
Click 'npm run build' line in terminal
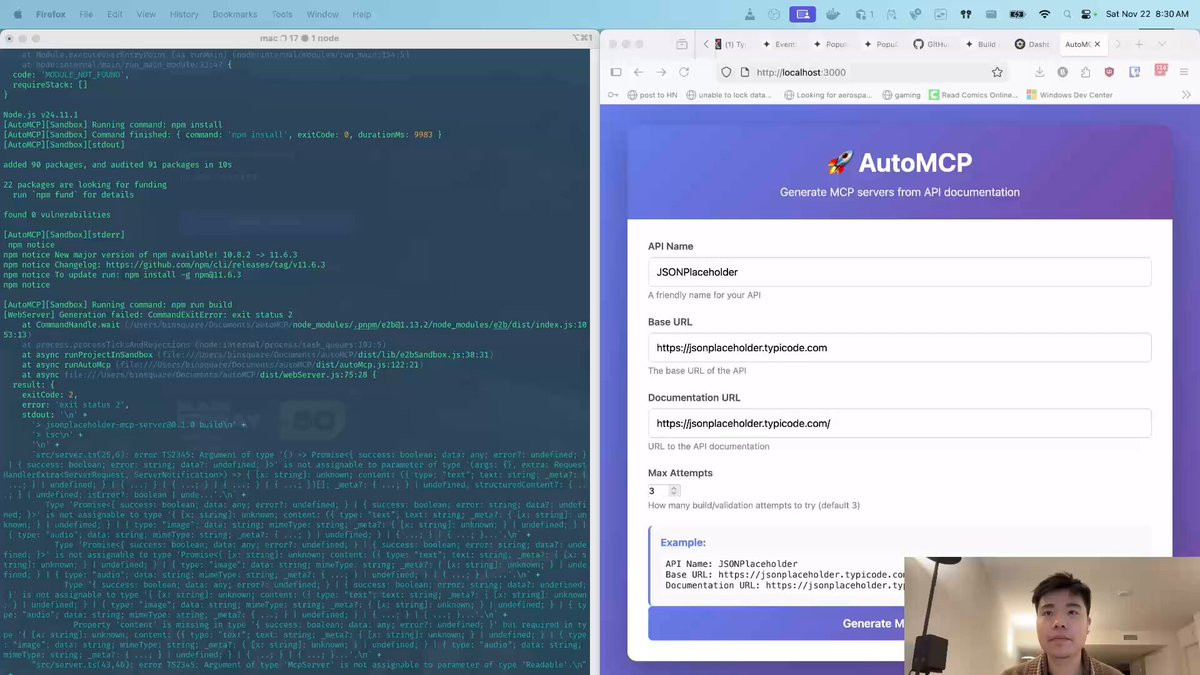pyautogui.click(x=118, y=304)
